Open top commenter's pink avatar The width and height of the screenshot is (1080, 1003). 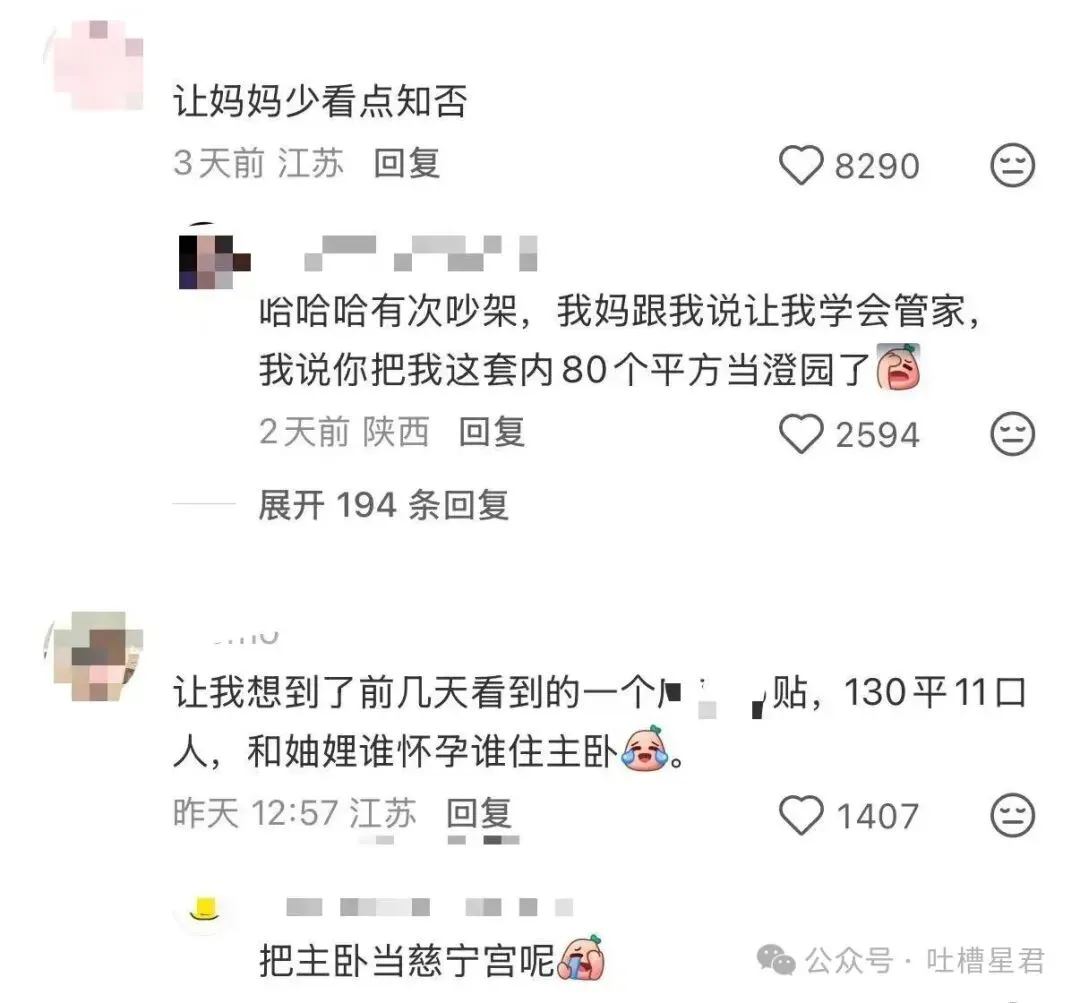tap(94, 65)
